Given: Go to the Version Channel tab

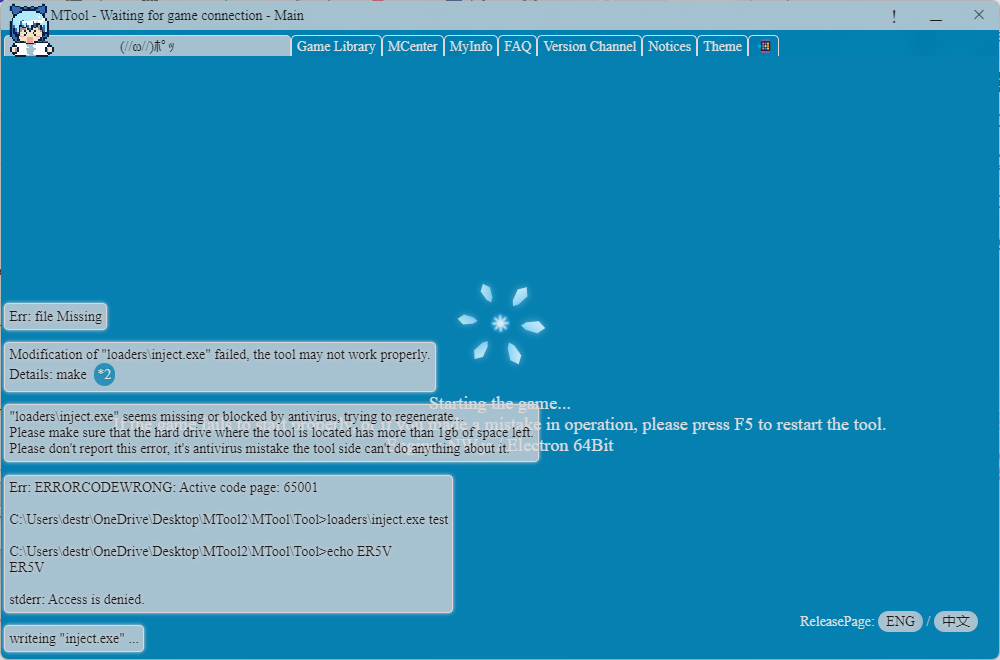Looking at the screenshot, I should tap(590, 46).
